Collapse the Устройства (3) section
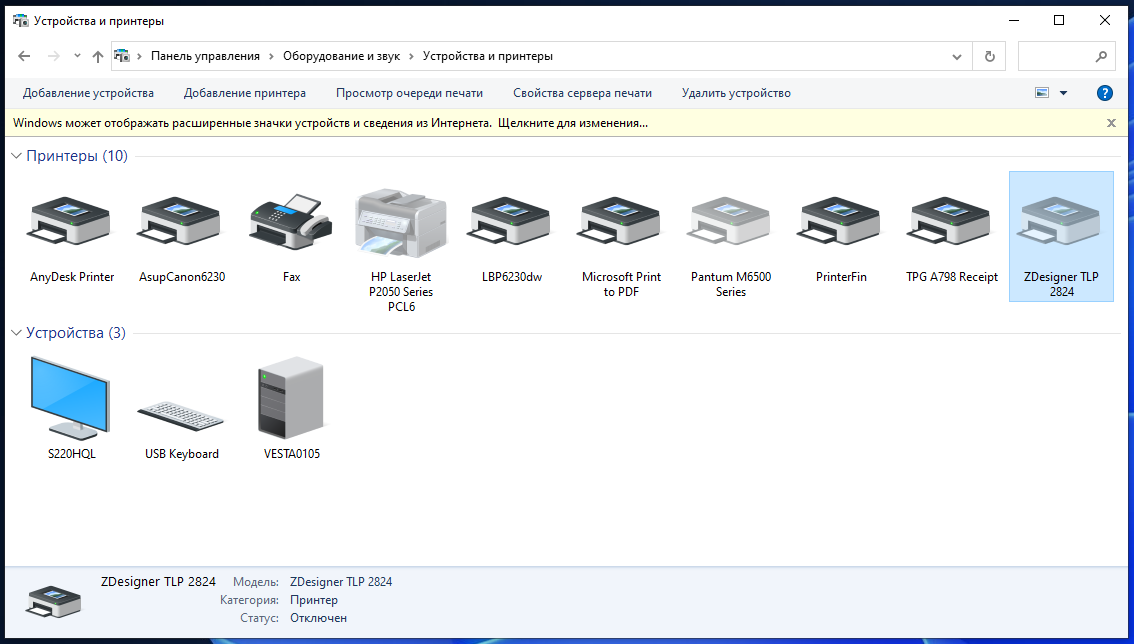This screenshot has width=1134, height=644. (x=14, y=332)
